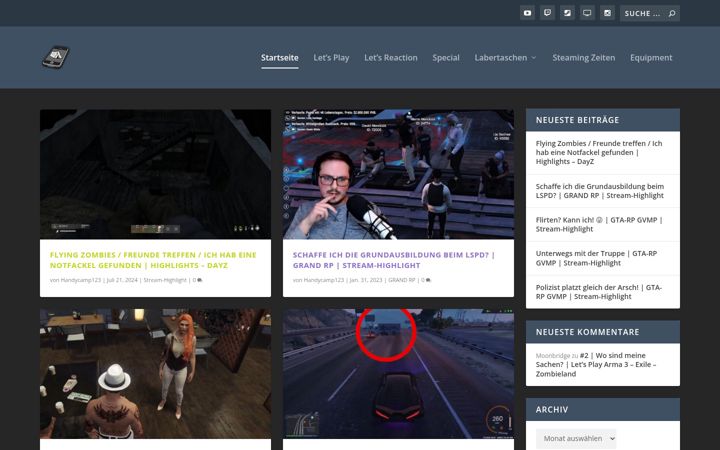Click the Neueste Kommentare widget heading
This screenshot has width=720, height=450.
click(587, 332)
